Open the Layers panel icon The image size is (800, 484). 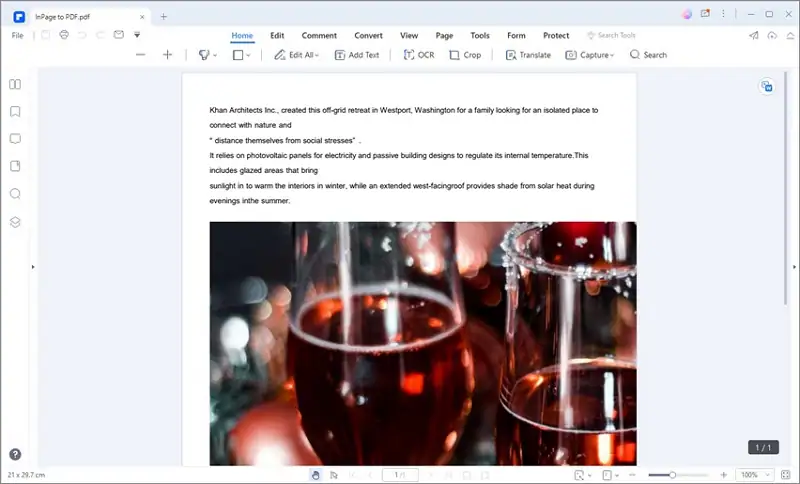click(x=15, y=222)
